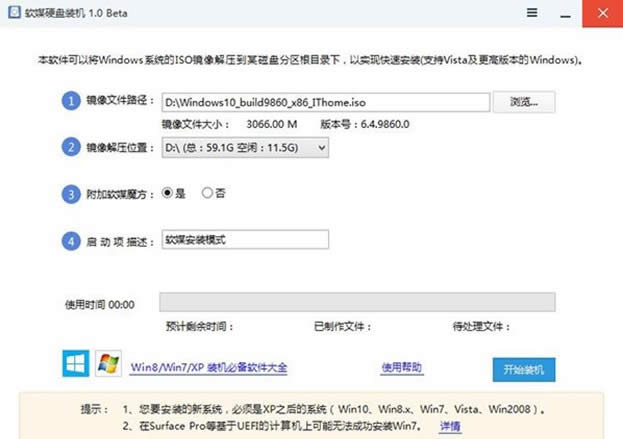
Task: Click the step 2 number badge
Action: point(70,148)
